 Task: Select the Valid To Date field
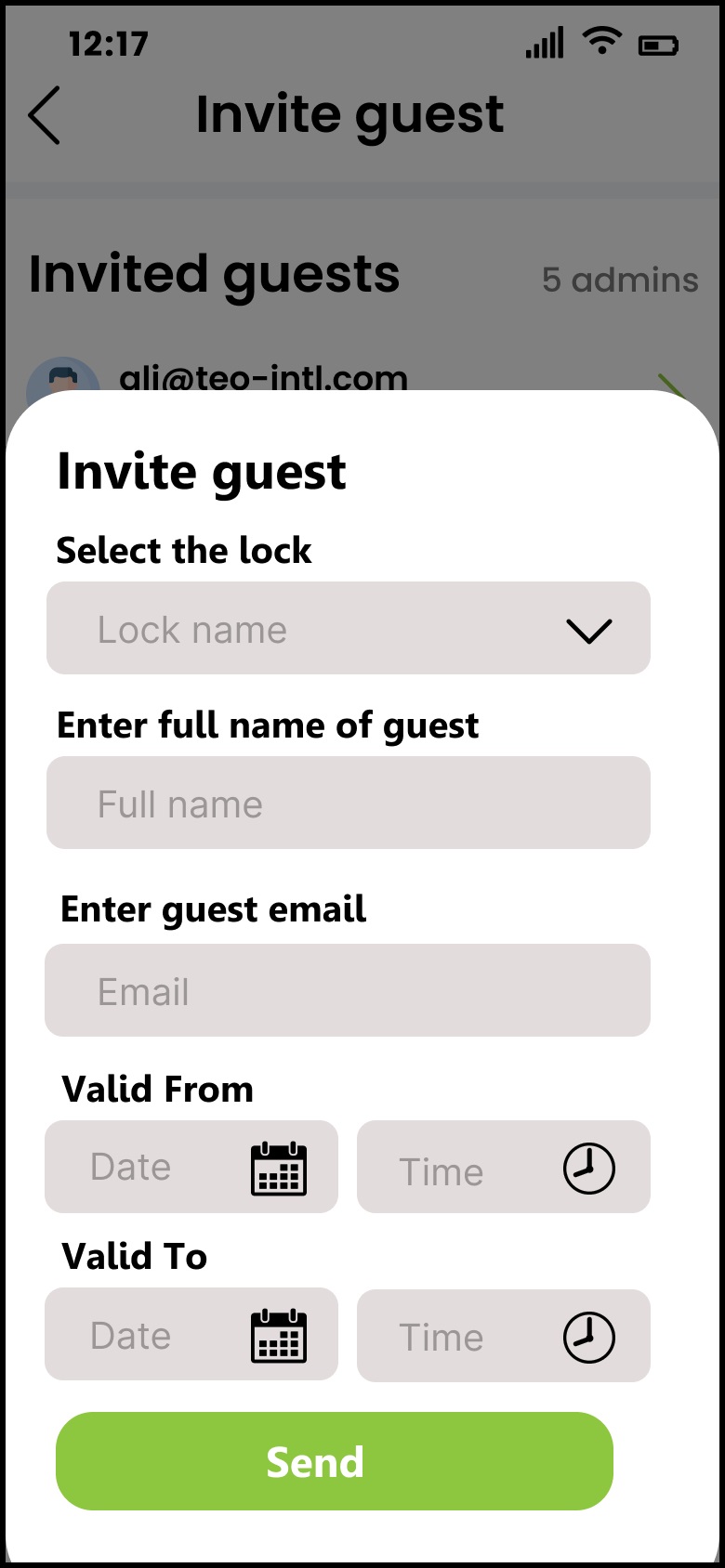[139, 1335]
